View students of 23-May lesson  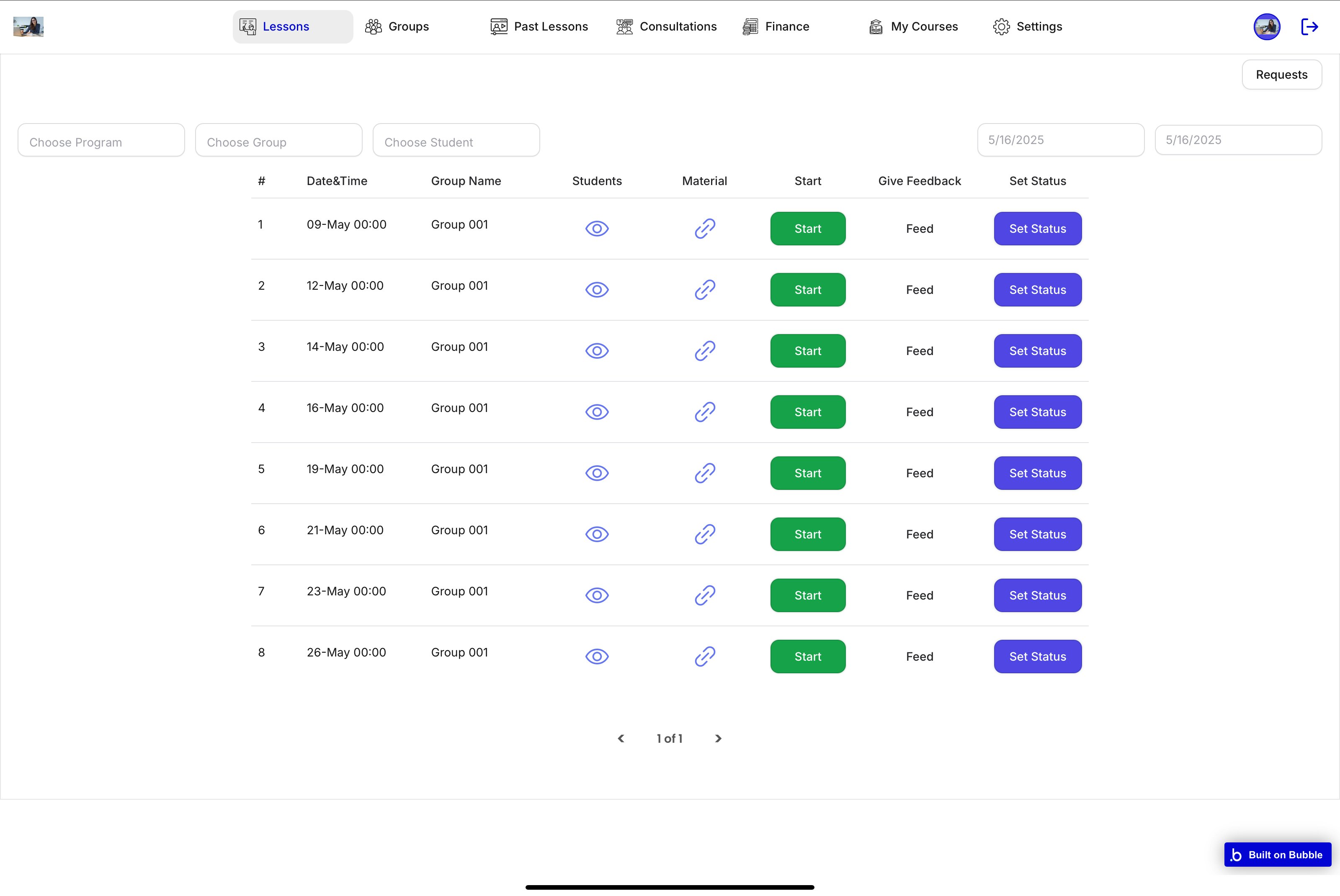pyautogui.click(x=597, y=595)
